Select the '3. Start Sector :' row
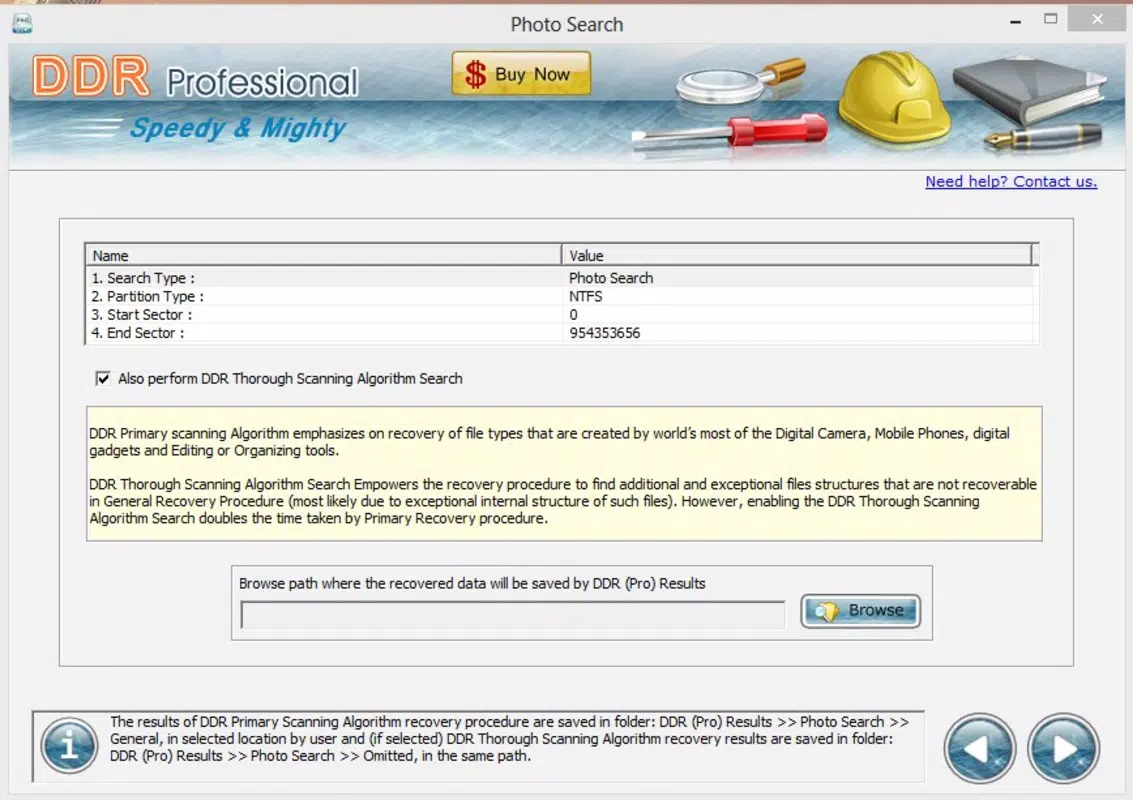1133x800 pixels. click(561, 314)
